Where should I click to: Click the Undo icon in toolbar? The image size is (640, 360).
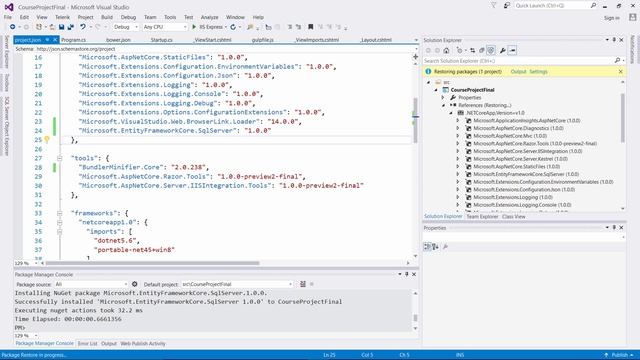click(x=83, y=27)
